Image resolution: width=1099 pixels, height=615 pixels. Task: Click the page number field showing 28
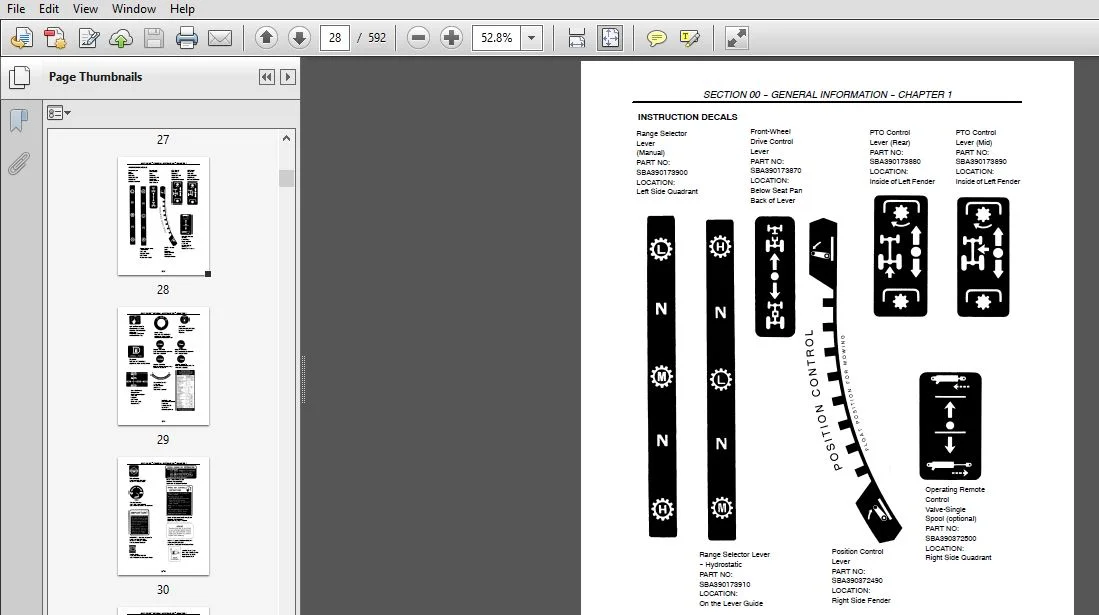tap(335, 38)
